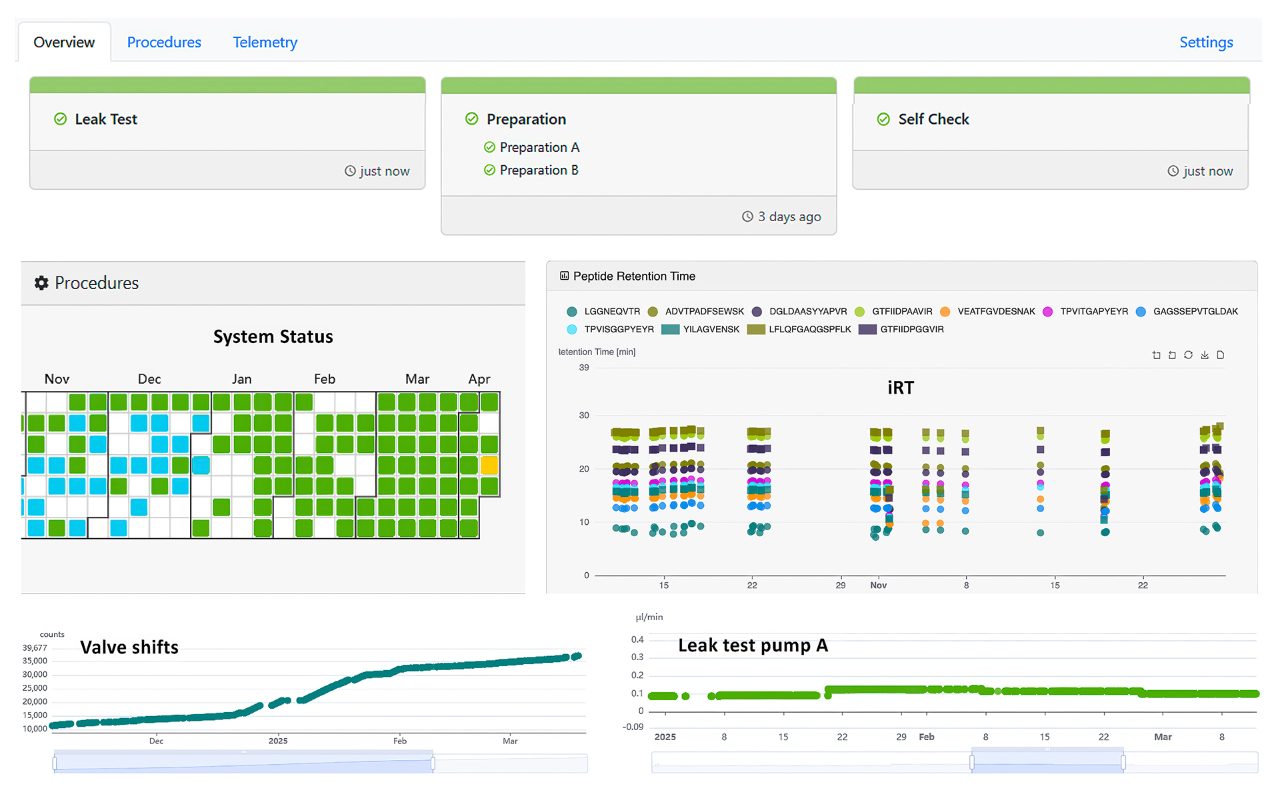Screen dimensions: 1280x798
Task: Click the check icon next to Self Check
Action: coord(883,119)
